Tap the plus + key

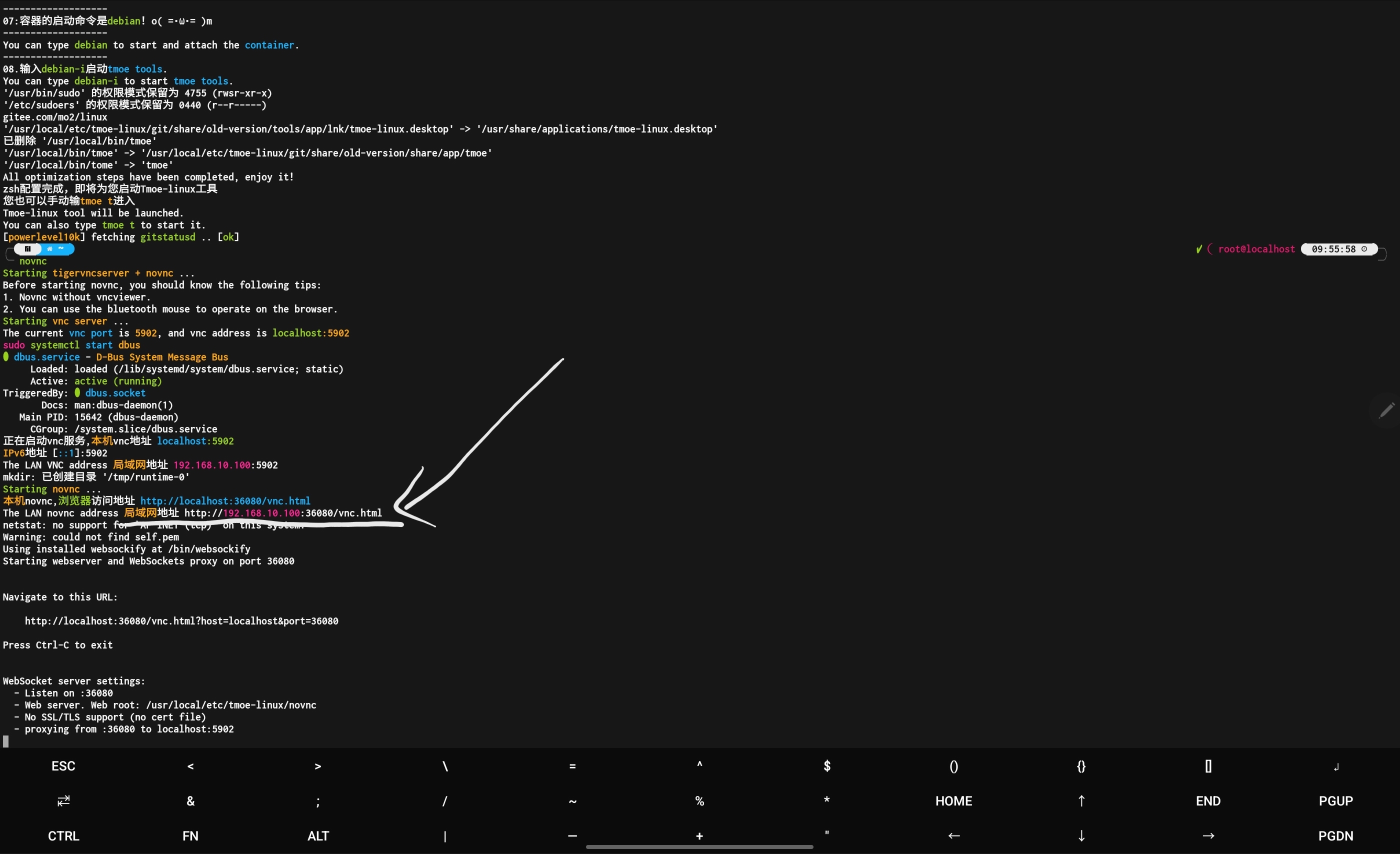point(699,835)
